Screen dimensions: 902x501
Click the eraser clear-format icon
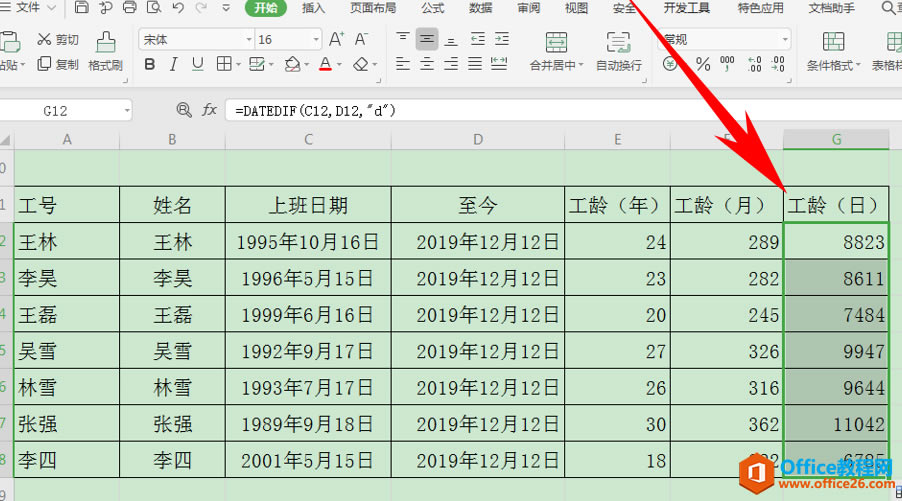point(361,64)
